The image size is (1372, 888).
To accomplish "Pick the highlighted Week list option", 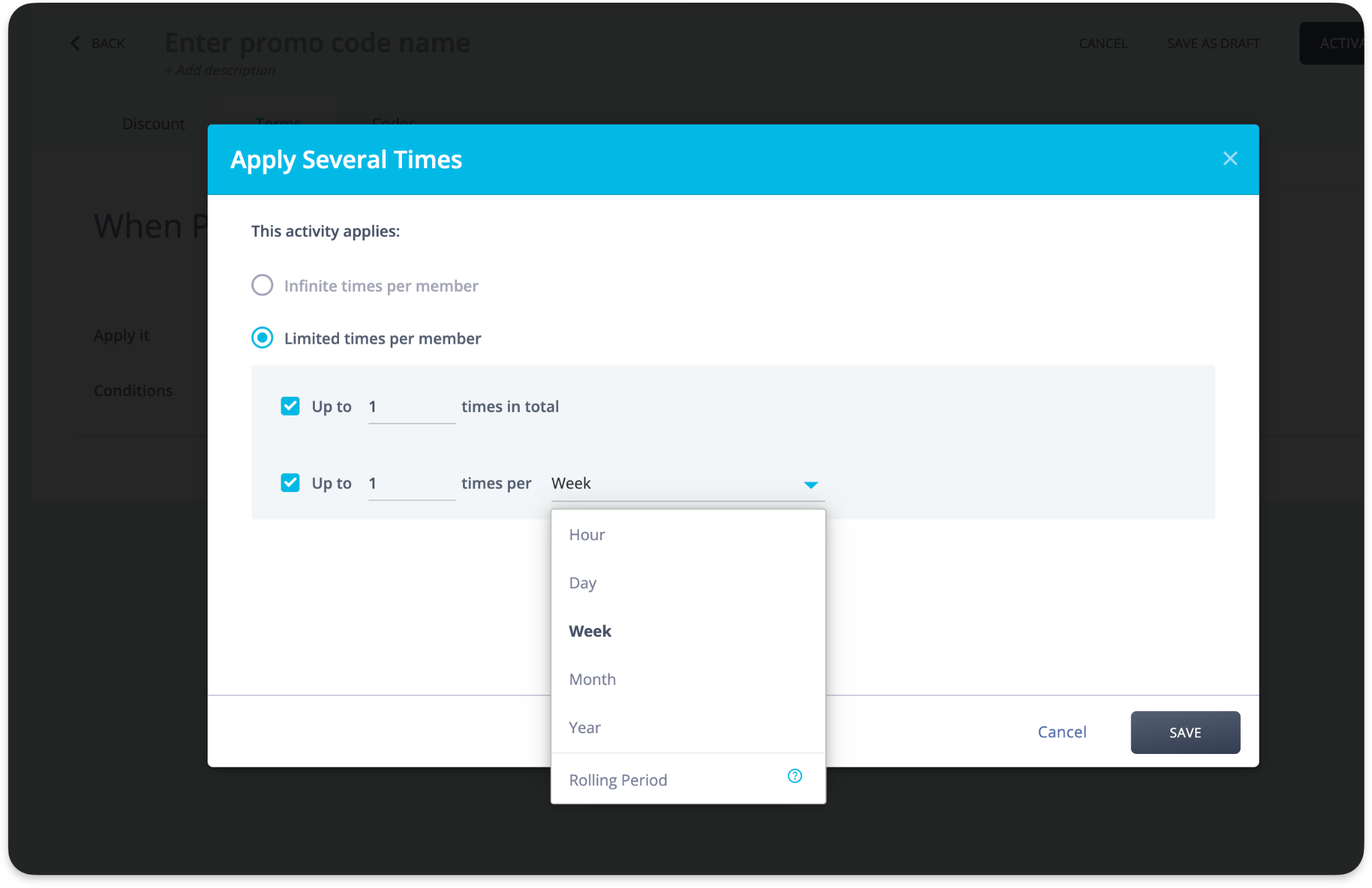I will click(590, 631).
